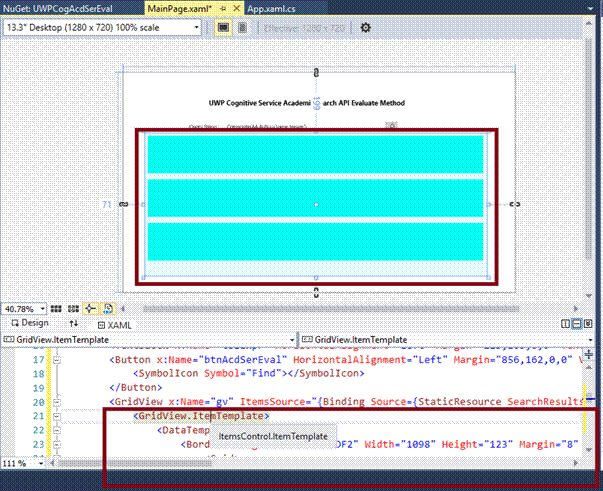Select the Design pane tab
This screenshot has width=603, height=491.
click(x=29, y=324)
